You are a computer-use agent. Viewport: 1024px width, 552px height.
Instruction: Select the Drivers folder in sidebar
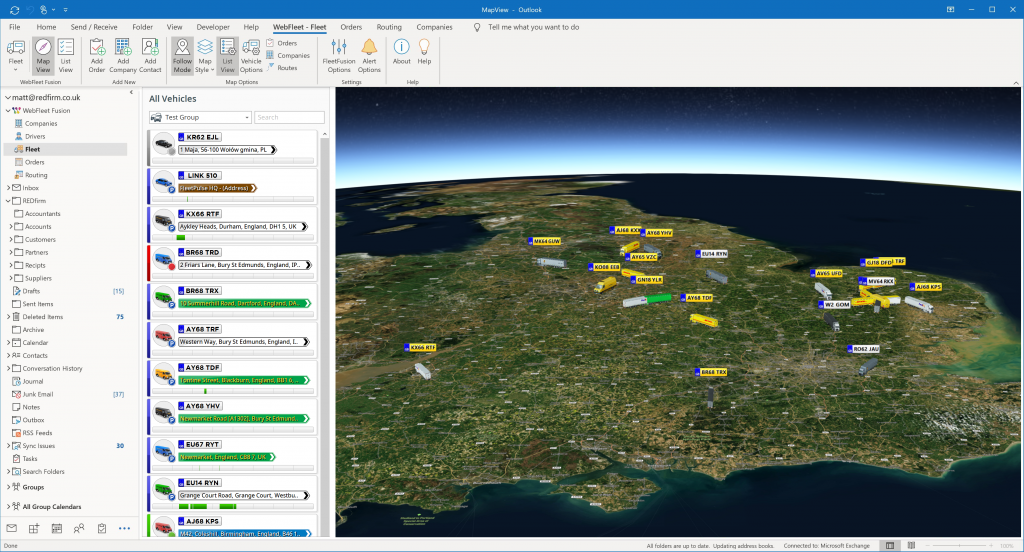[x=35, y=136]
